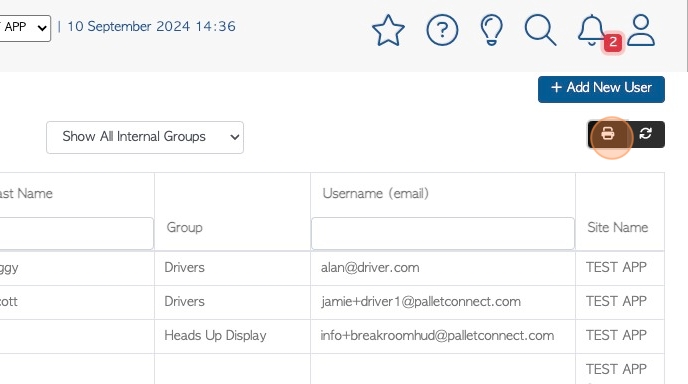Refresh the user table

pos(645,134)
